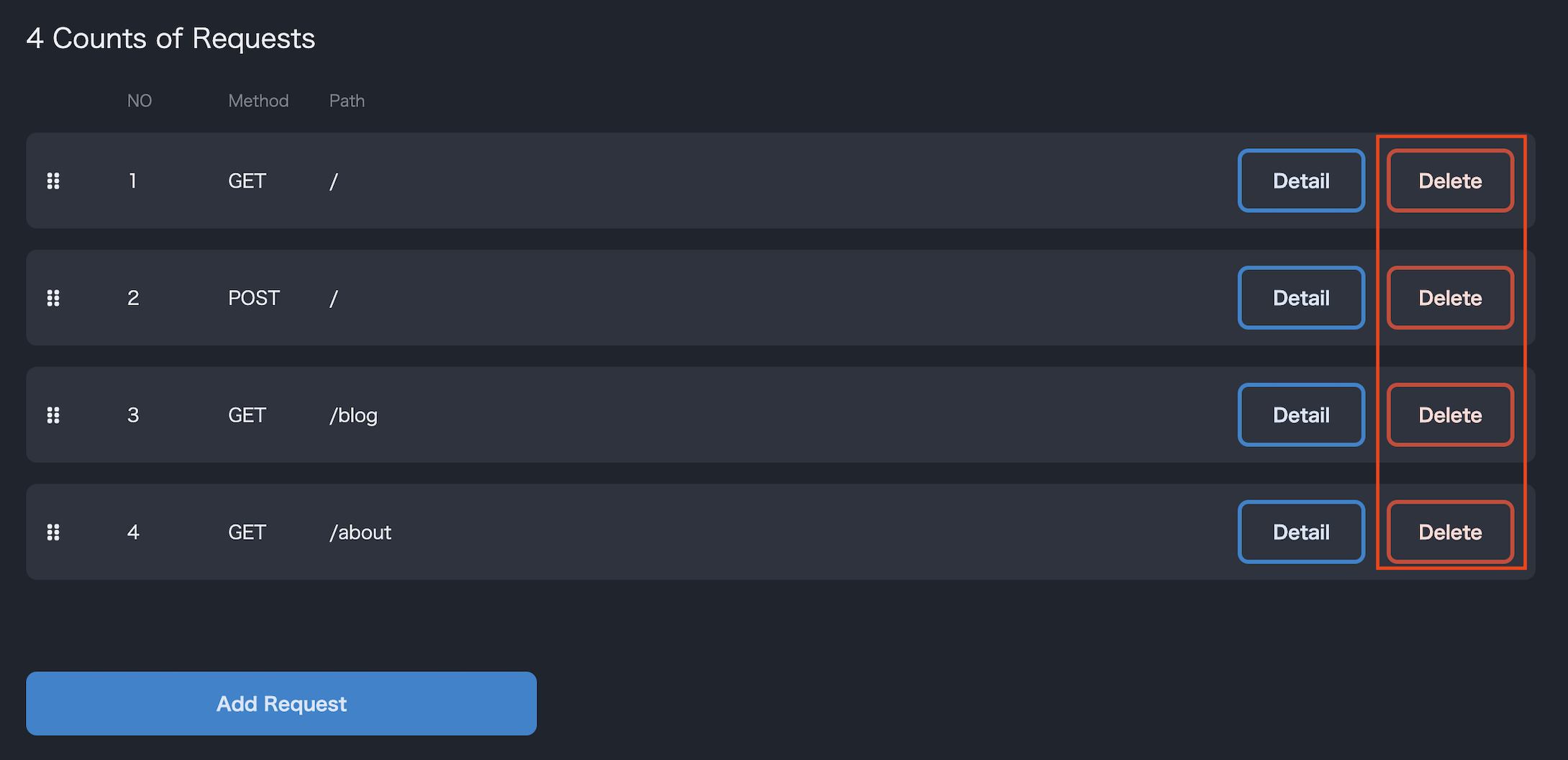Delete the POST / request

[1450, 298]
